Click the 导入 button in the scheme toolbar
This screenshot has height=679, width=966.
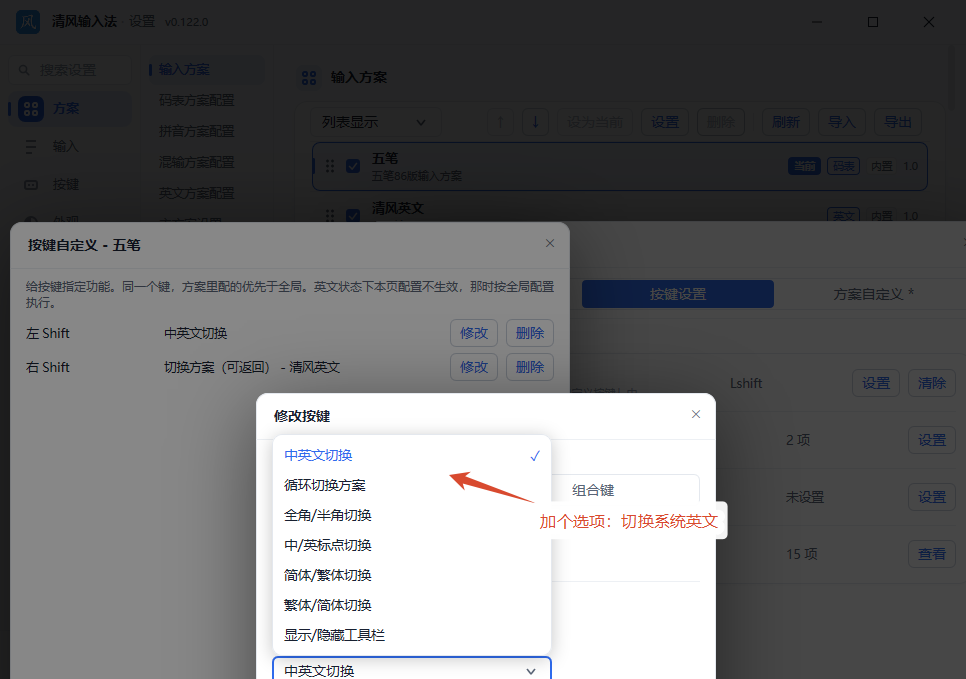(842, 122)
